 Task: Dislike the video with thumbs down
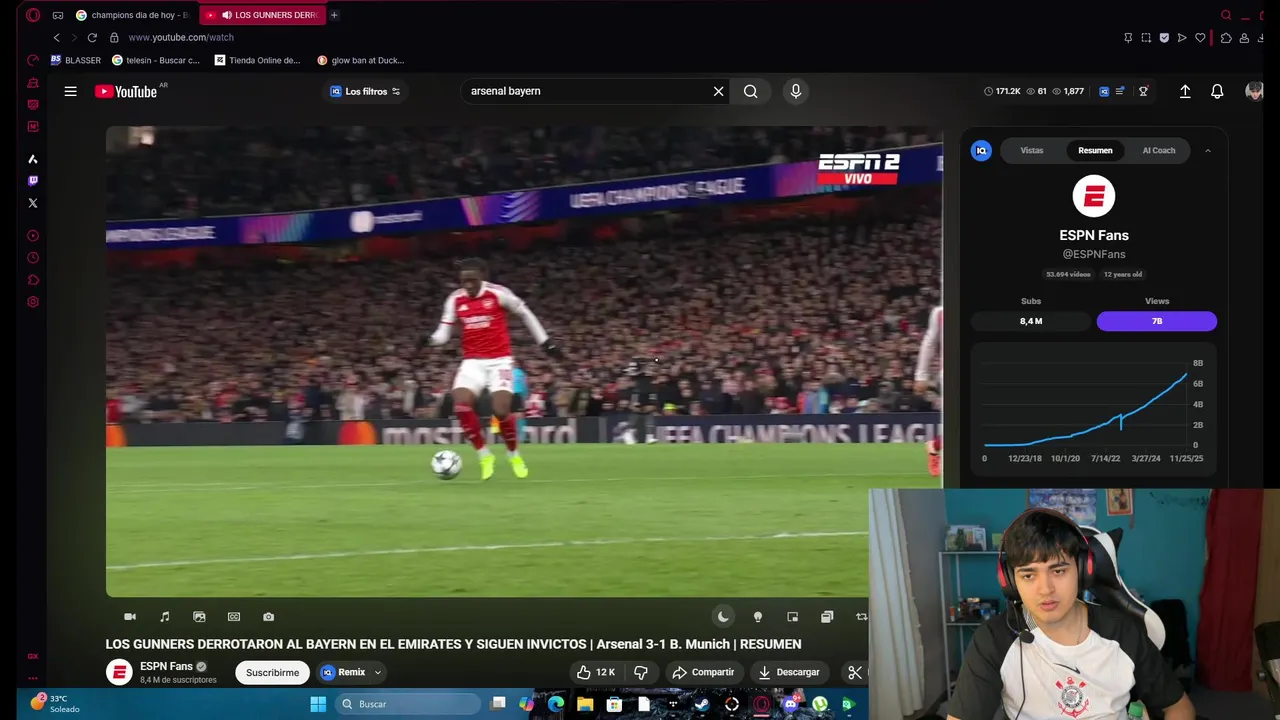[641, 672]
